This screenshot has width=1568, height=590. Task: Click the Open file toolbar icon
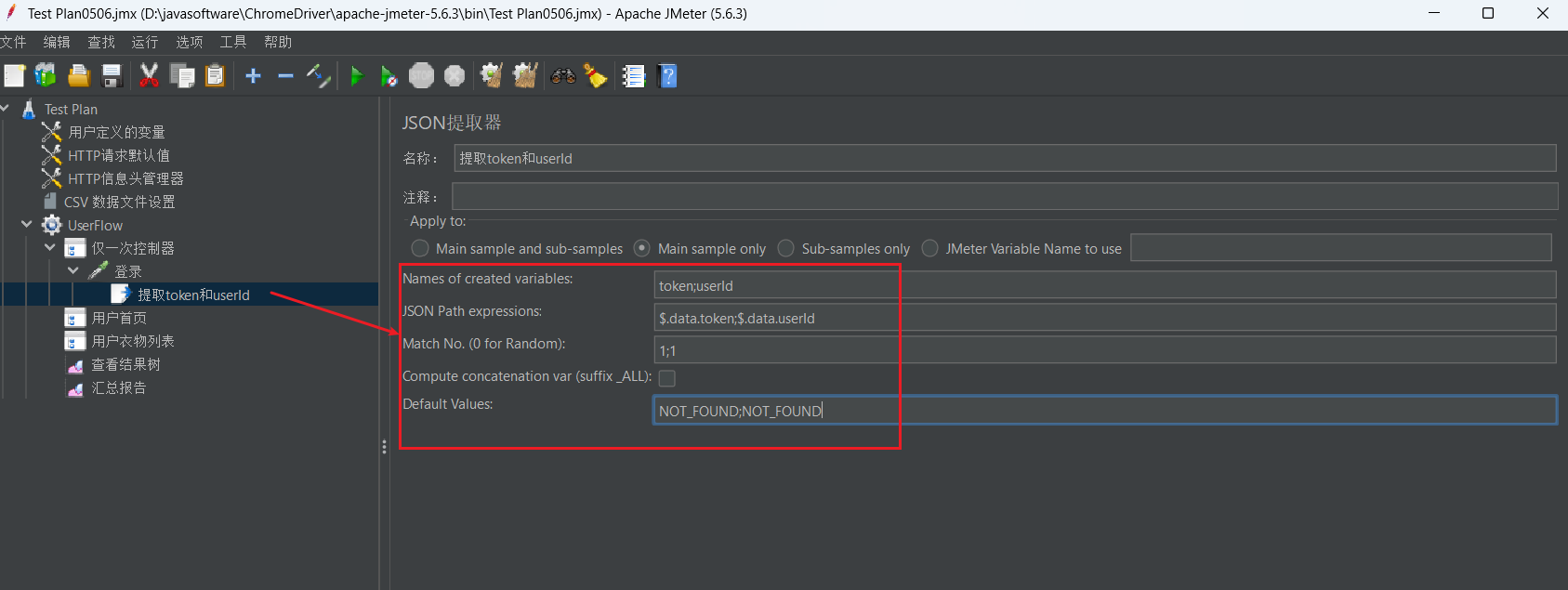click(x=79, y=76)
